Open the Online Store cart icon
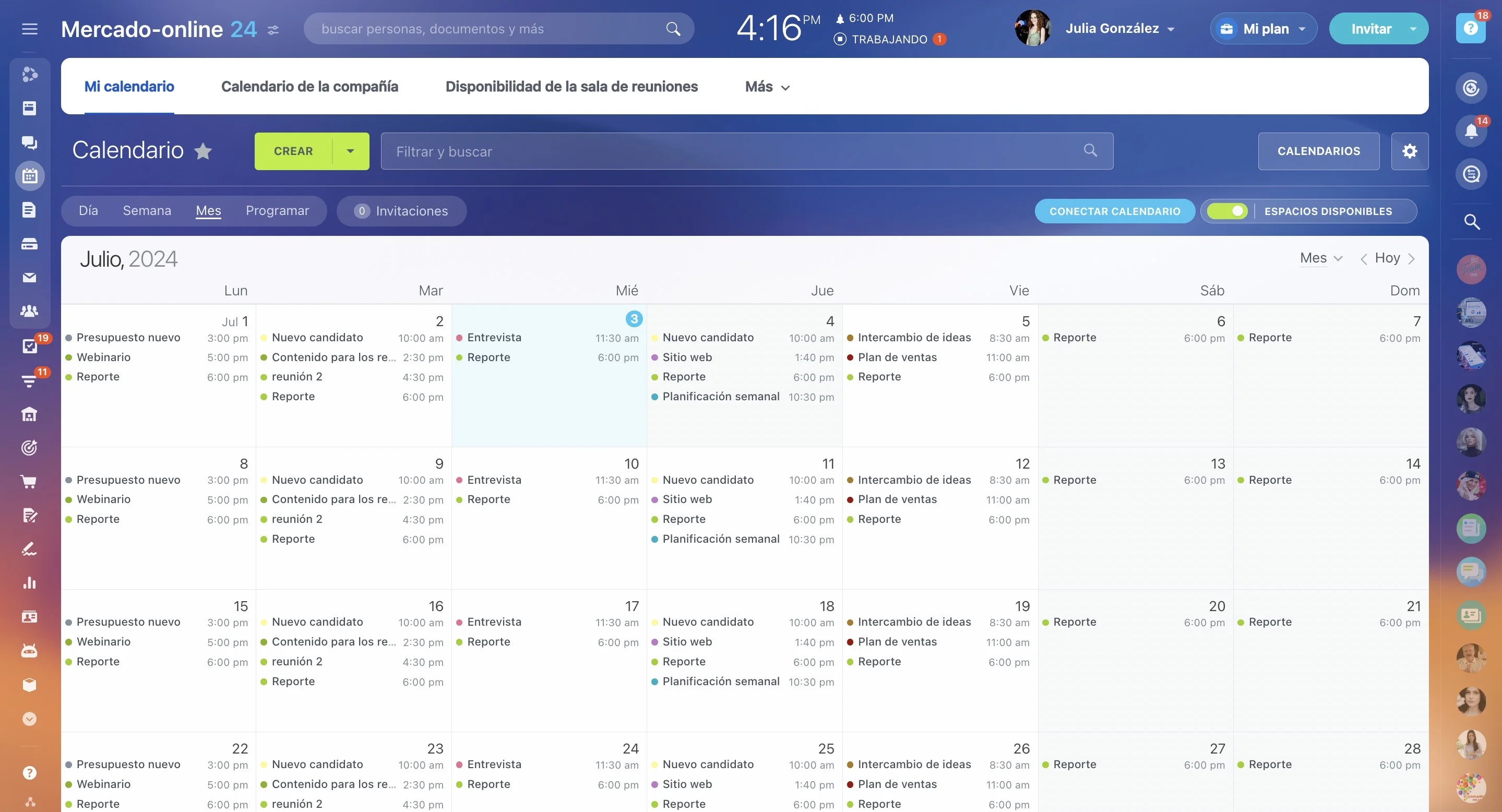This screenshot has height=812, width=1502. (x=30, y=482)
